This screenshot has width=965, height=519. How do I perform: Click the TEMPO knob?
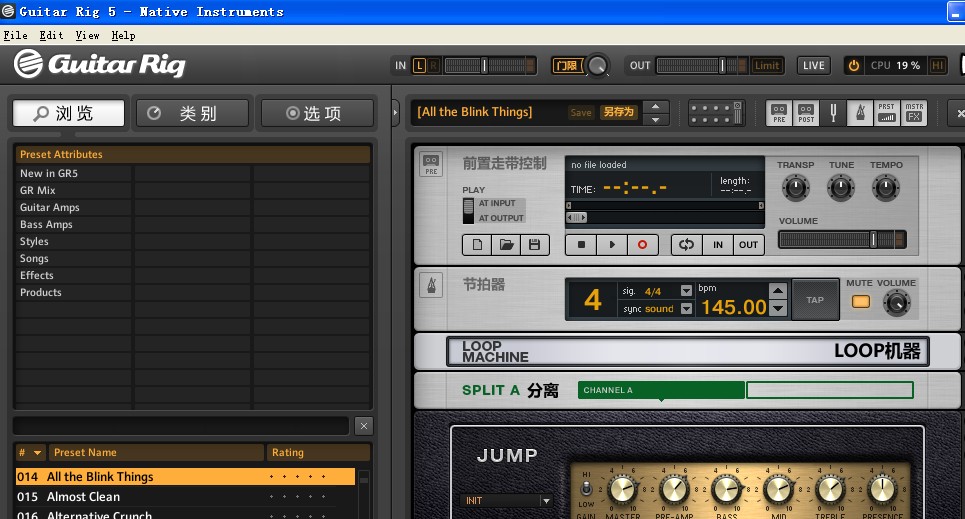tap(886, 188)
